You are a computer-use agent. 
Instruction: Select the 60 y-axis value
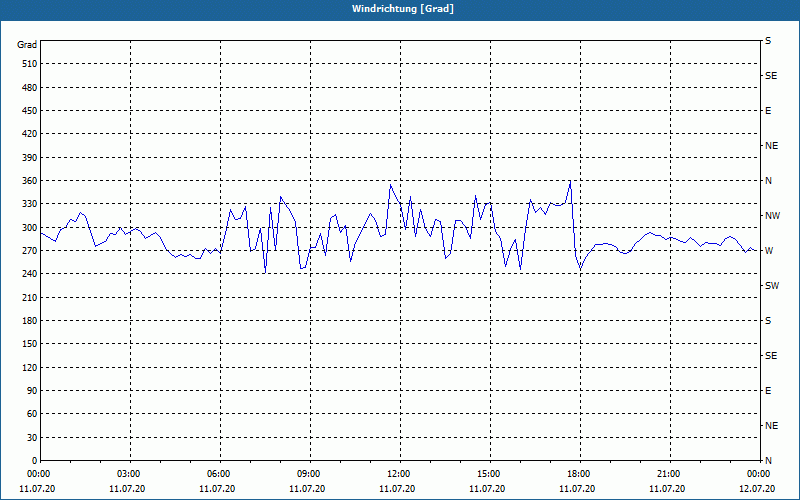point(32,414)
